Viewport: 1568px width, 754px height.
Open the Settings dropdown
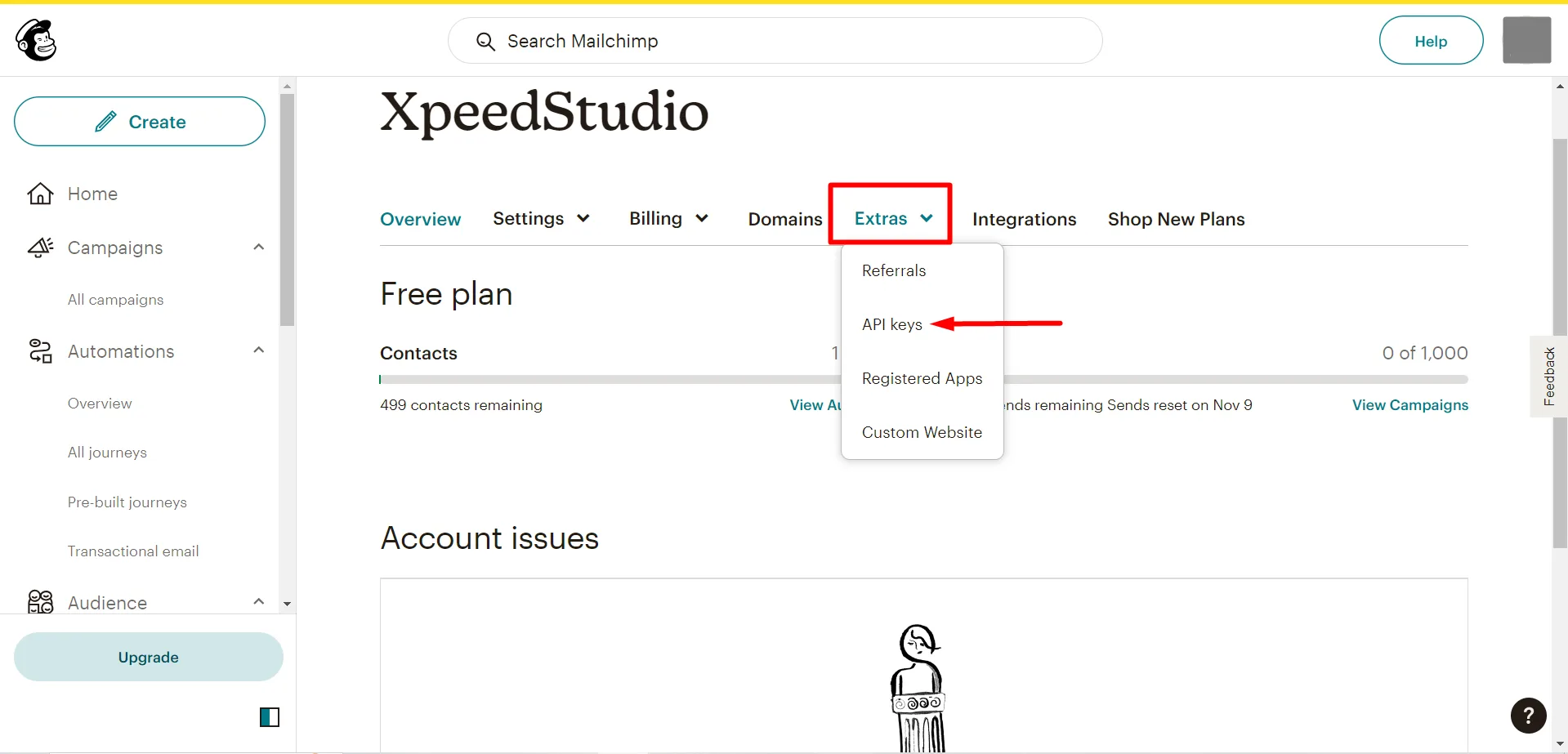541,219
